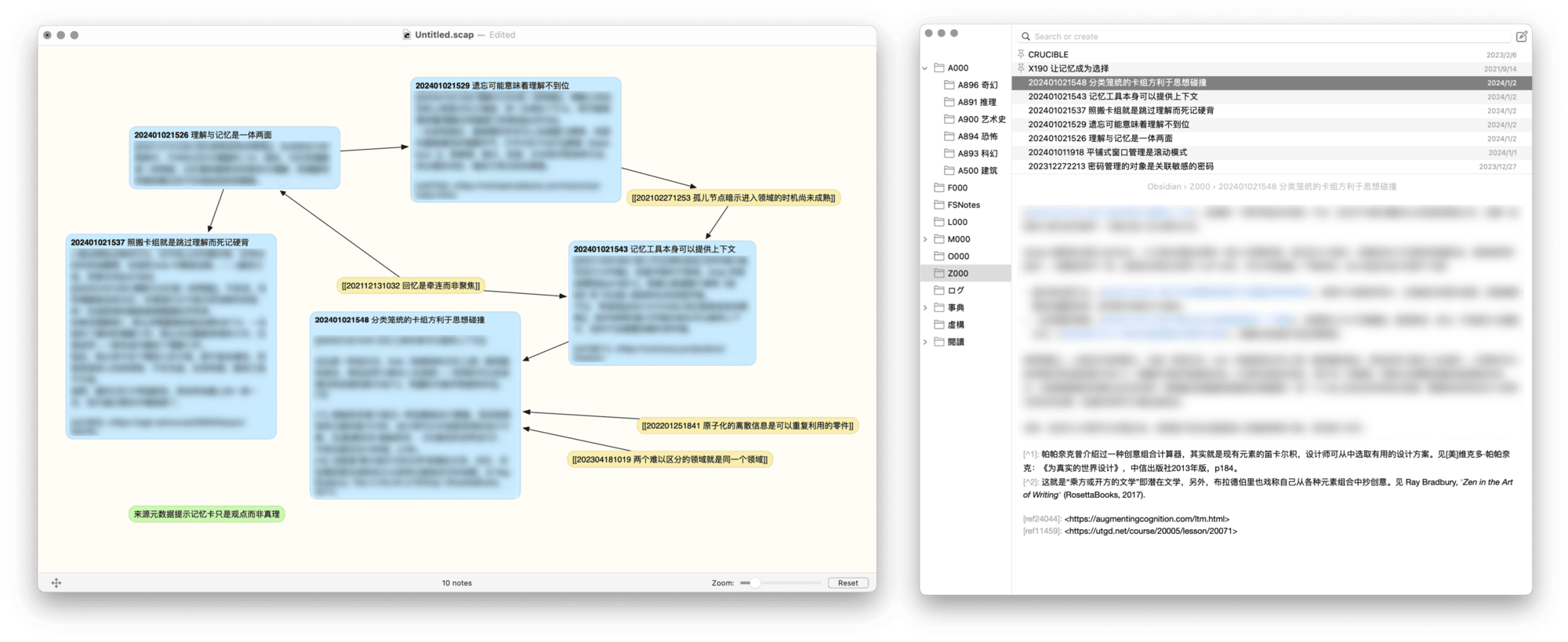Open note 202401011918 平铺式窗口管理是滚动模式

point(1271,152)
